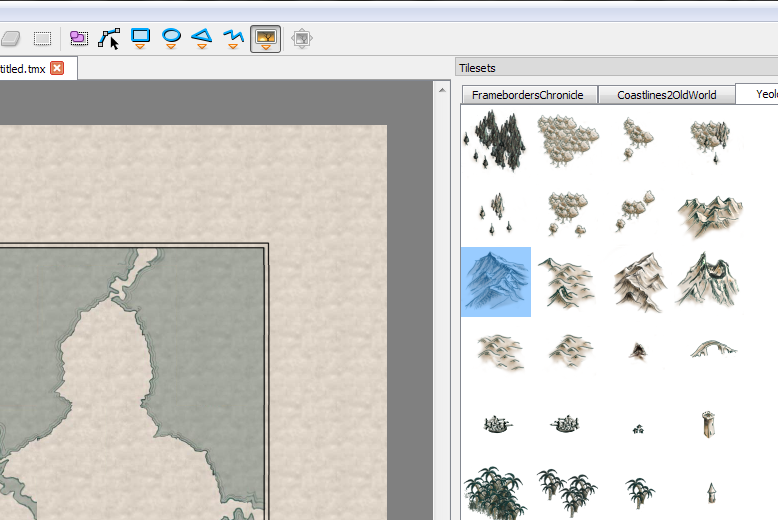Switch to the partially visible Yeol tileset tab
This screenshot has height=520, width=778.
pos(757,94)
